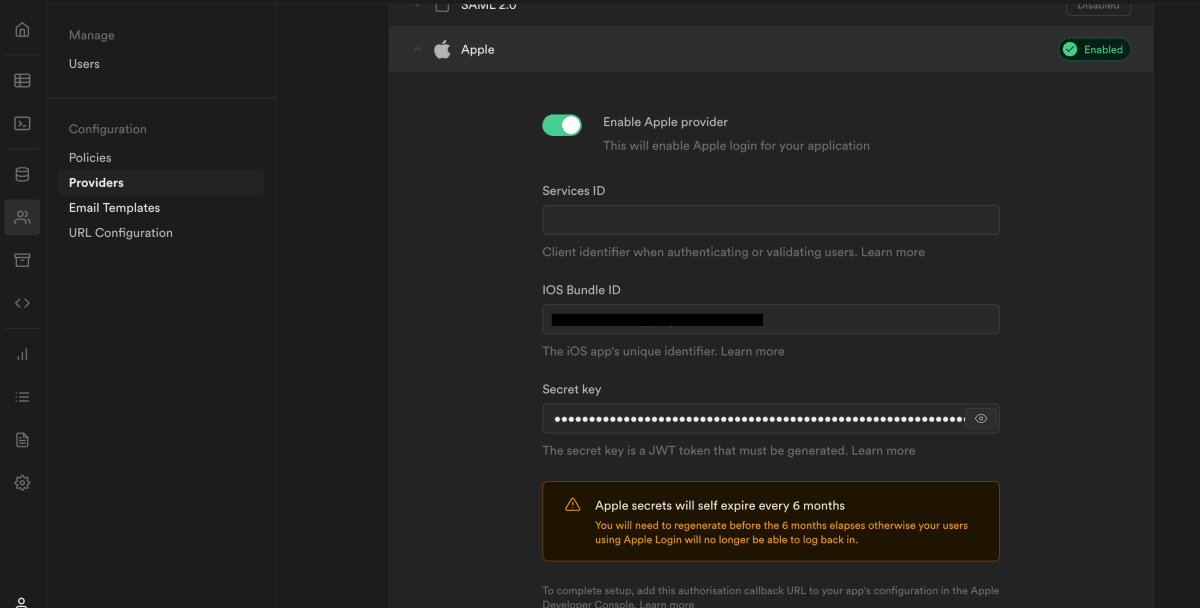Collapse the Apple provider section
Viewport: 1200px width, 608px height.
coord(418,50)
